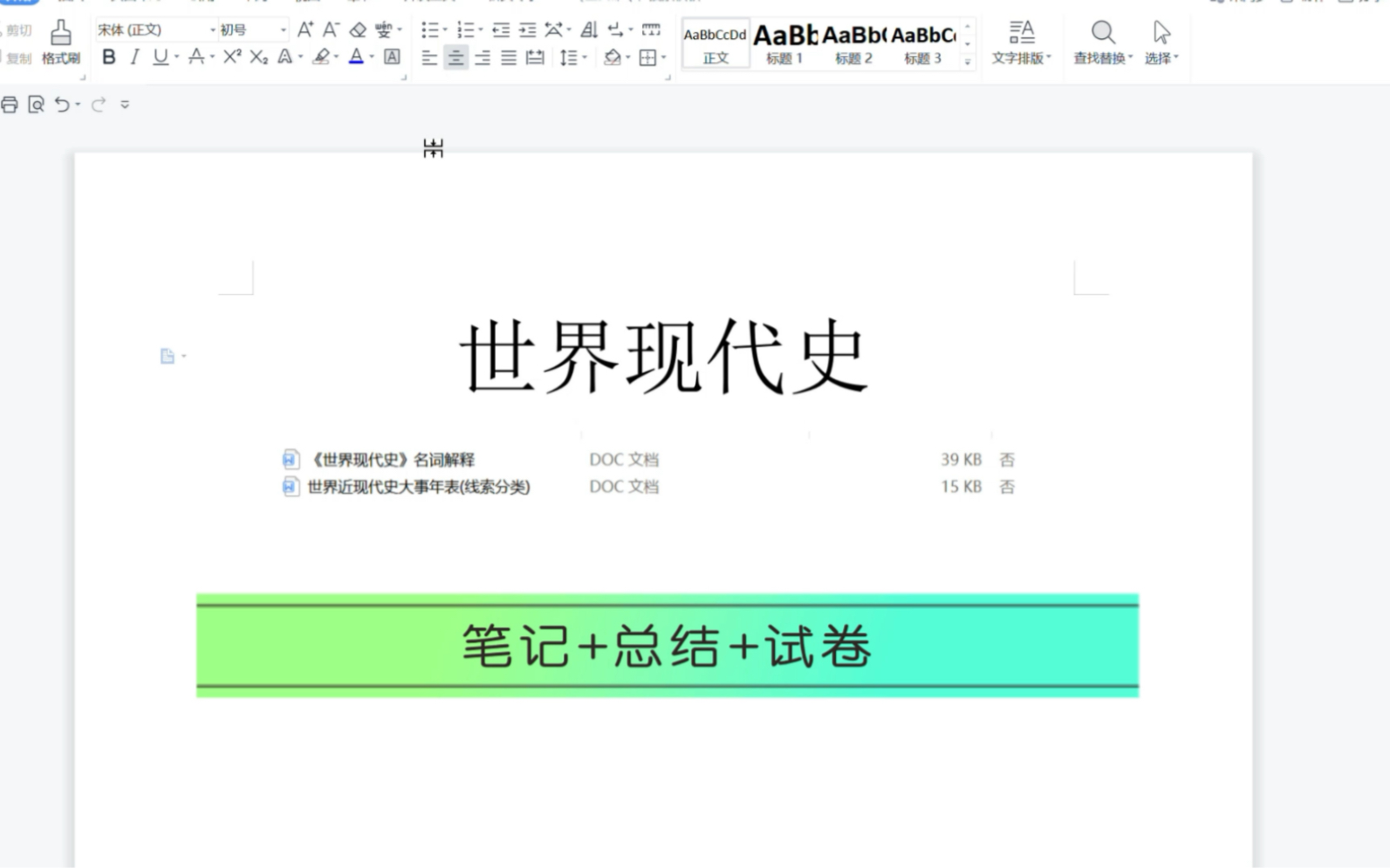Click the 笔记+总结+试卷 banner image
Image resolution: width=1390 pixels, height=868 pixels.
pyautogui.click(x=668, y=646)
